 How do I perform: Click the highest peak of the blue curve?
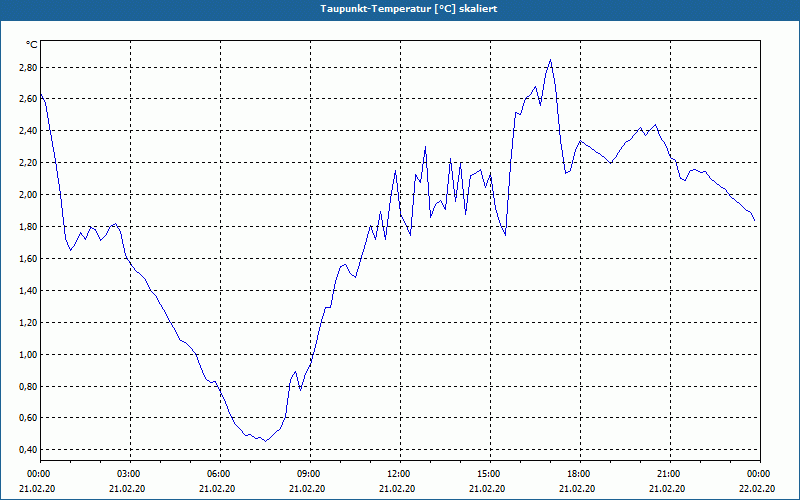tap(550, 60)
